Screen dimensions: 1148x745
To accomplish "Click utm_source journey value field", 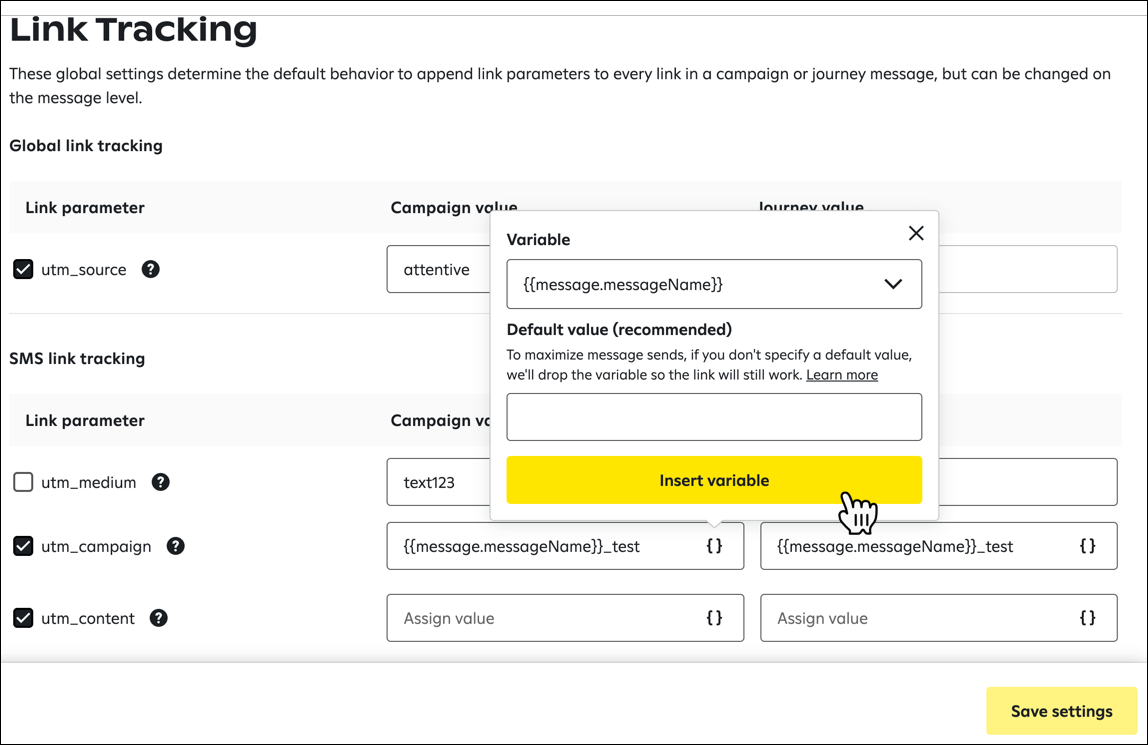I will point(1028,269).
